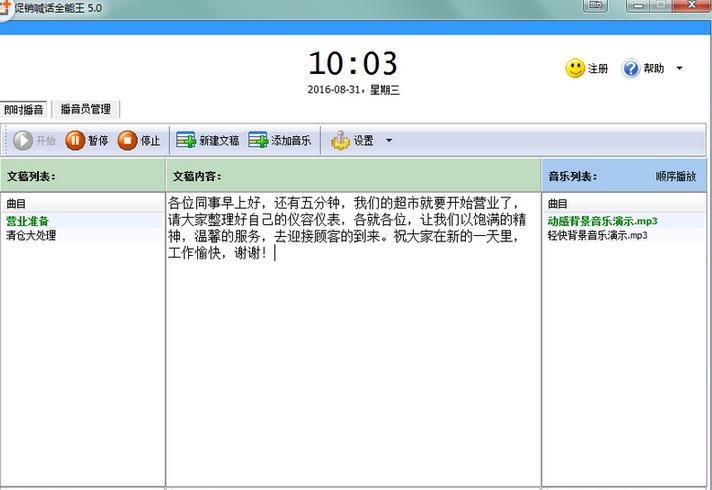The image size is (712, 490).
Task: Click the smiley 注册 register icon
Action: [x=575, y=69]
